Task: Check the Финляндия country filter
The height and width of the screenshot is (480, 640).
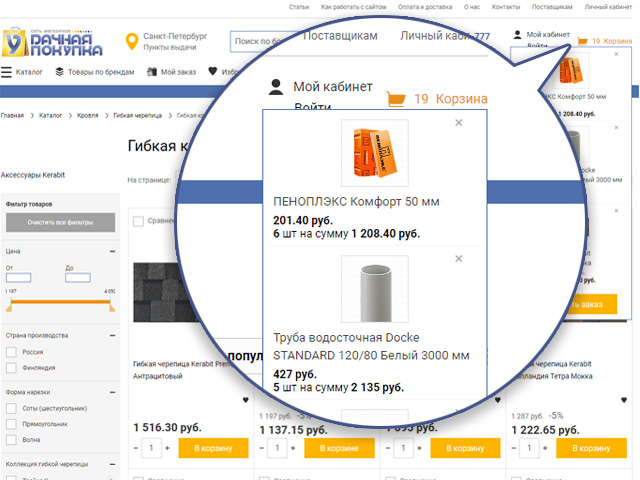Action: tap(11, 367)
